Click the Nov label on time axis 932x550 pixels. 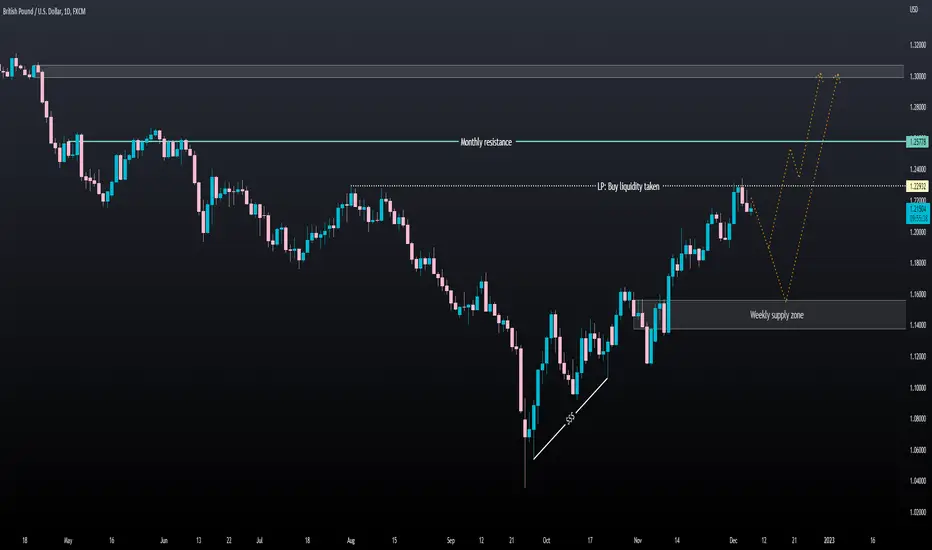(637, 540)
